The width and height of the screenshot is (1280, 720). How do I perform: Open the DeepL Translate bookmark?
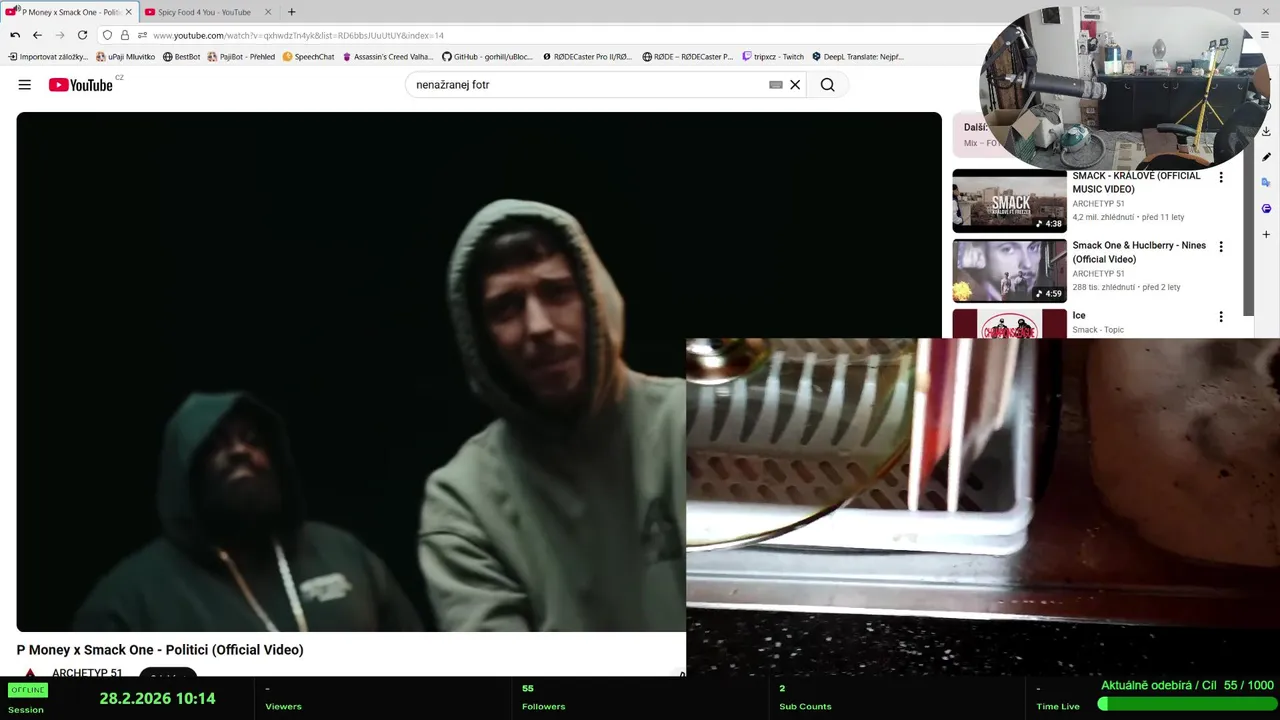click(x=857, y=57)
